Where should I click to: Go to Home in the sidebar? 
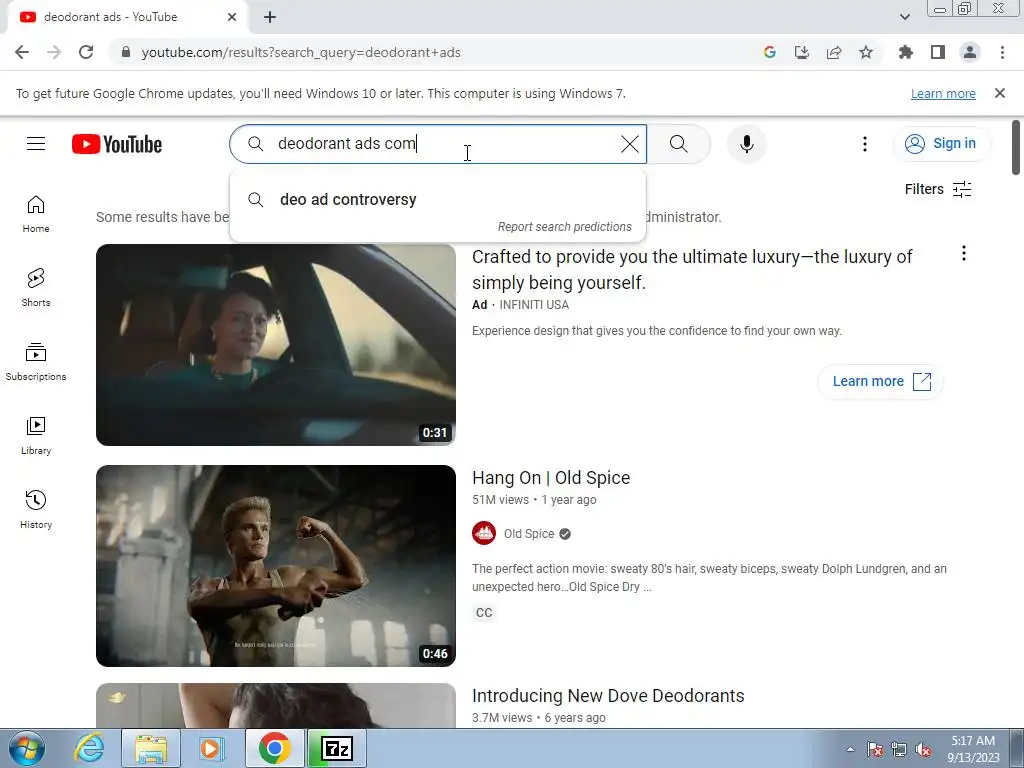36,214
